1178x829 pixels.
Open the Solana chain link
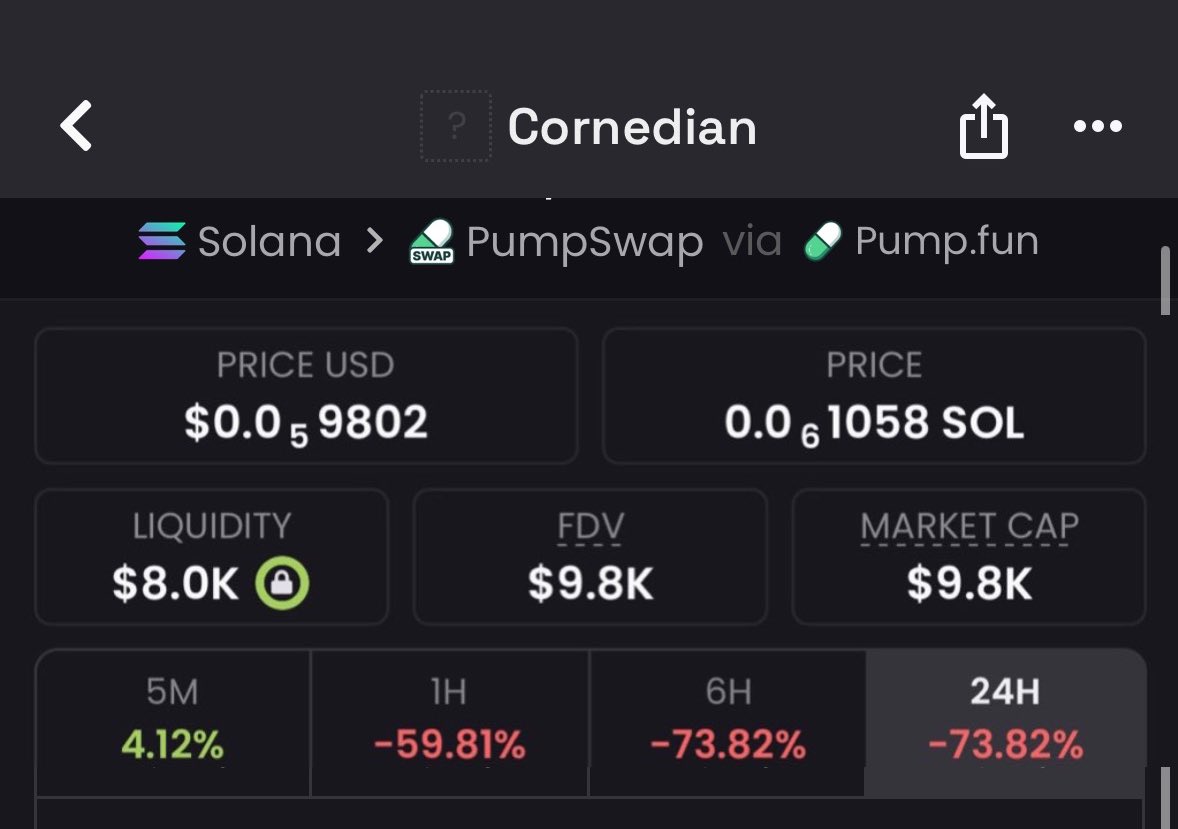(269, 242)
